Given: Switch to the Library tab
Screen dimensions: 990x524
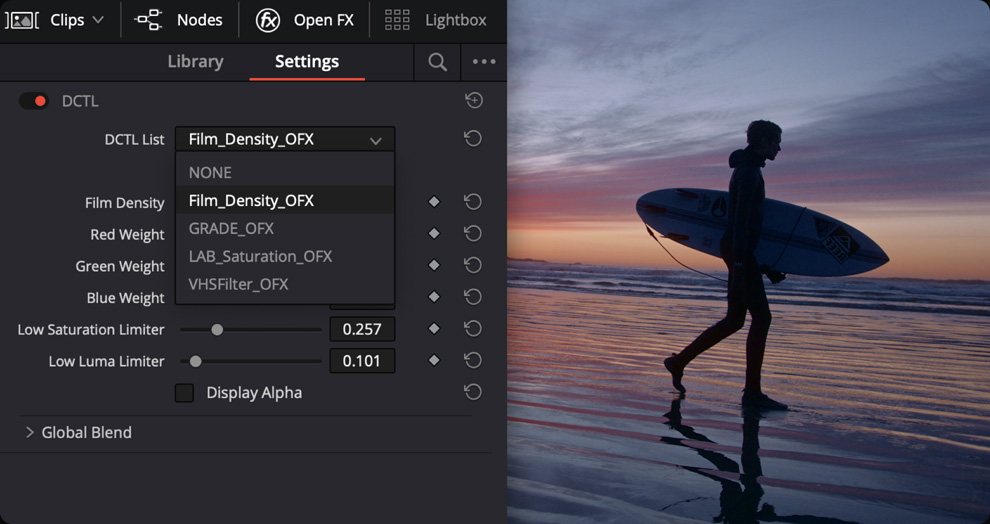Looking at the screenshot, I should [x=195, y=62].
